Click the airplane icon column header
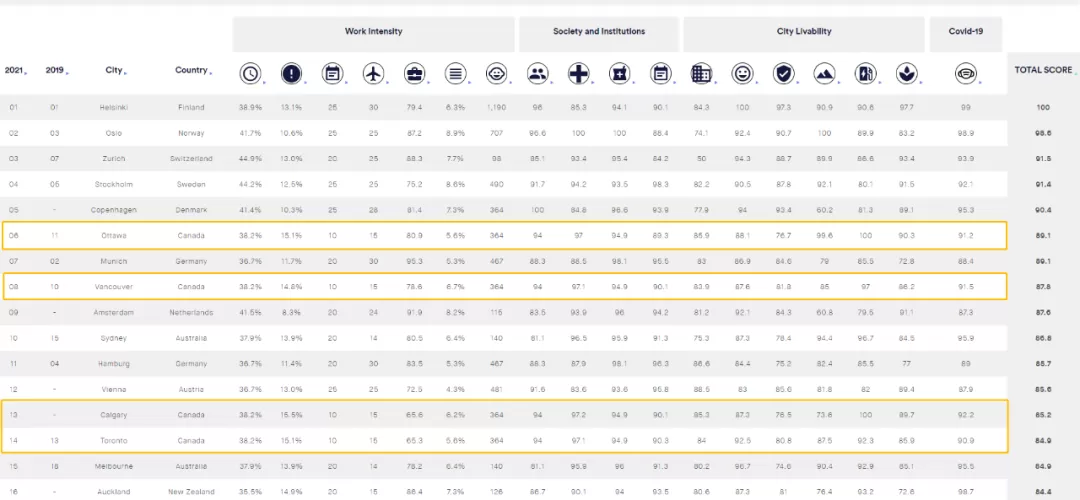 [373, 73]
